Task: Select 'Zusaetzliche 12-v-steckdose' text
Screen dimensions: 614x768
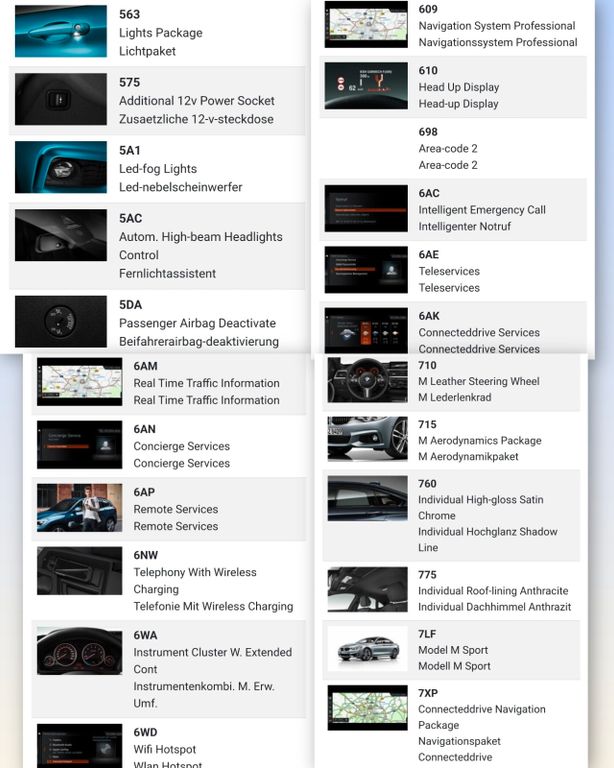Action: click(196, 119)
